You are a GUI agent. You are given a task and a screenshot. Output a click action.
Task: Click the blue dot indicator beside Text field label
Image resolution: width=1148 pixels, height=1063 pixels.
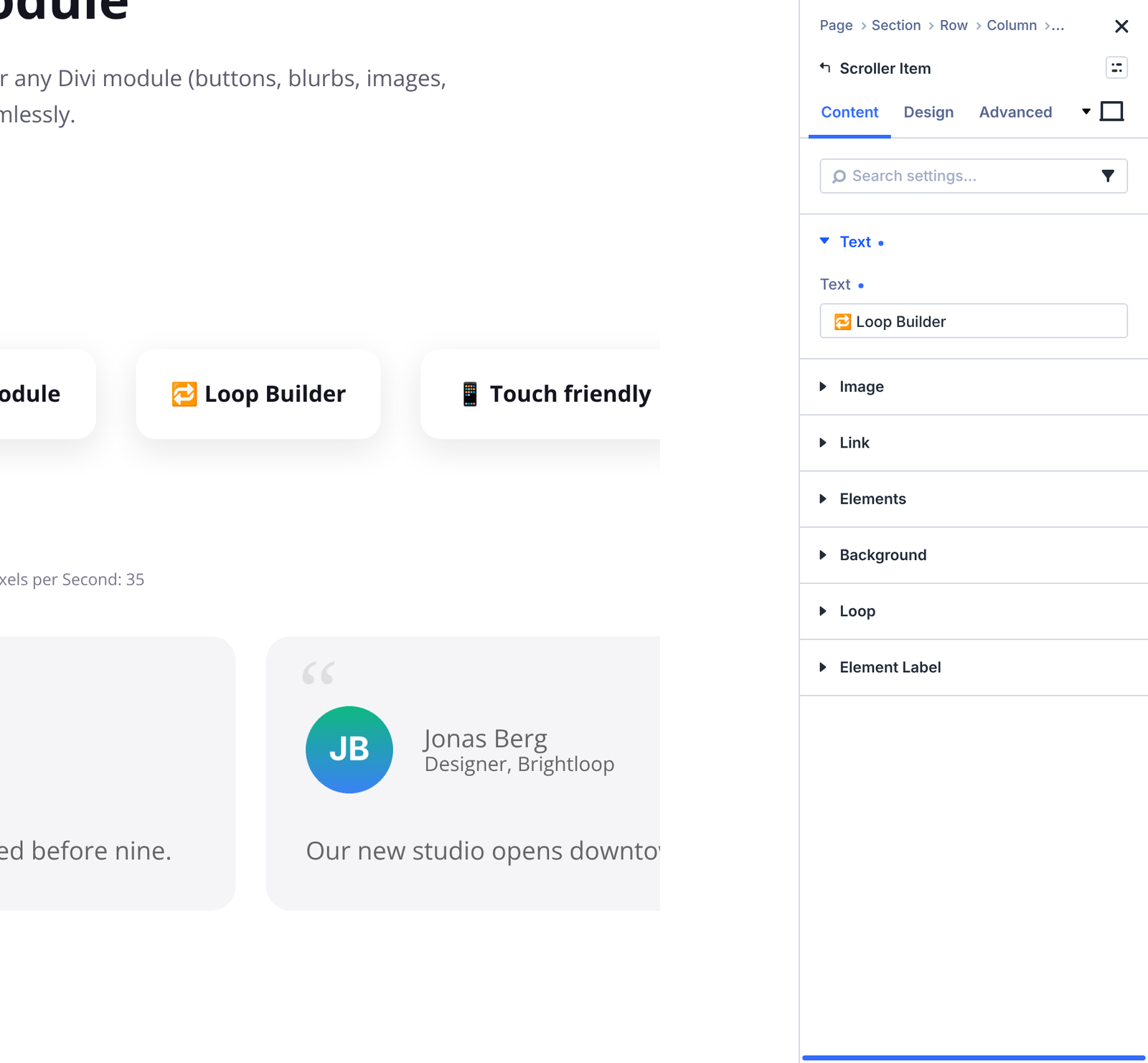pyautogui.click(x=861, y=285)
